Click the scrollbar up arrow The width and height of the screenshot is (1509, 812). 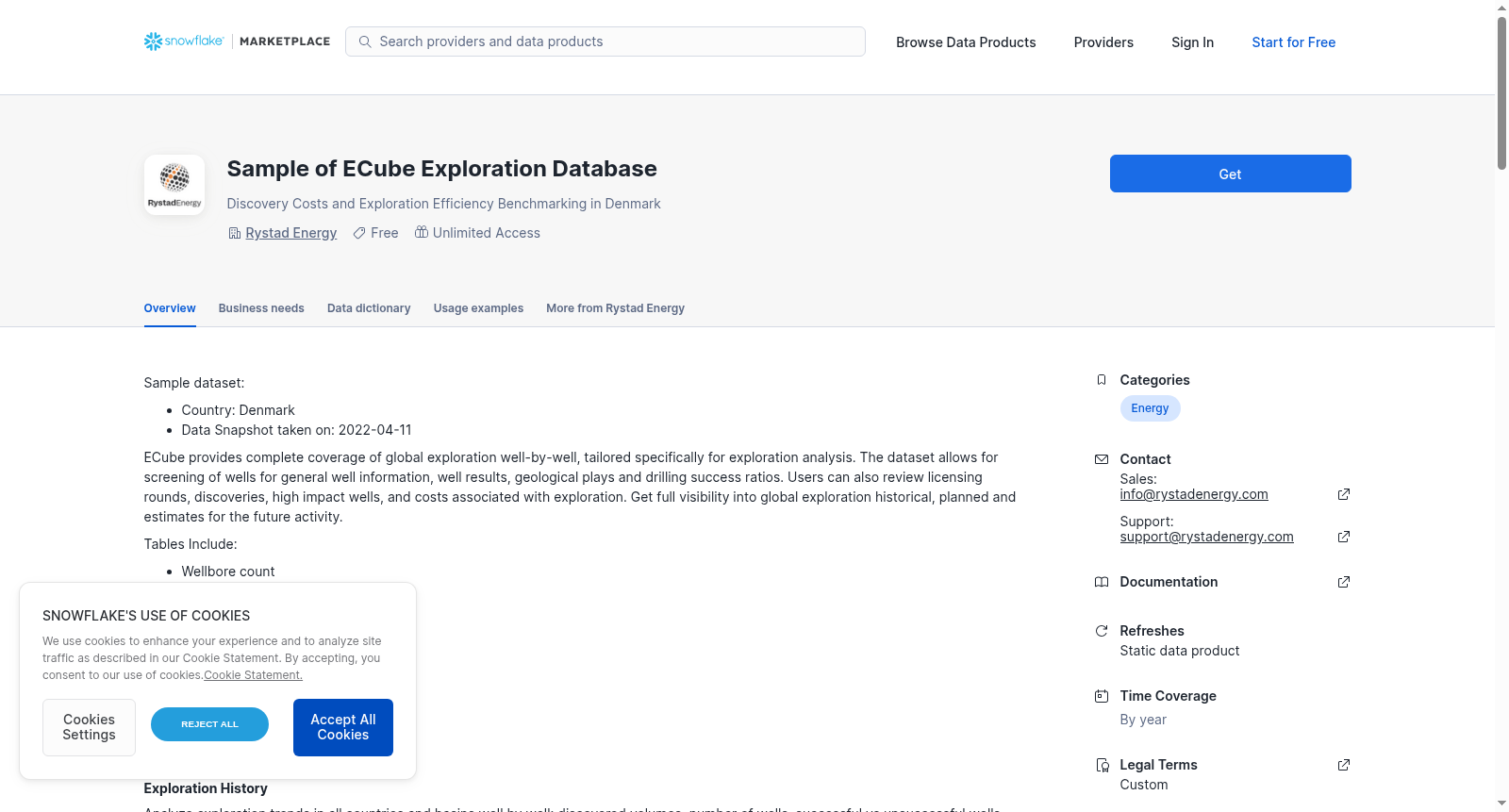pos(1501,8)
